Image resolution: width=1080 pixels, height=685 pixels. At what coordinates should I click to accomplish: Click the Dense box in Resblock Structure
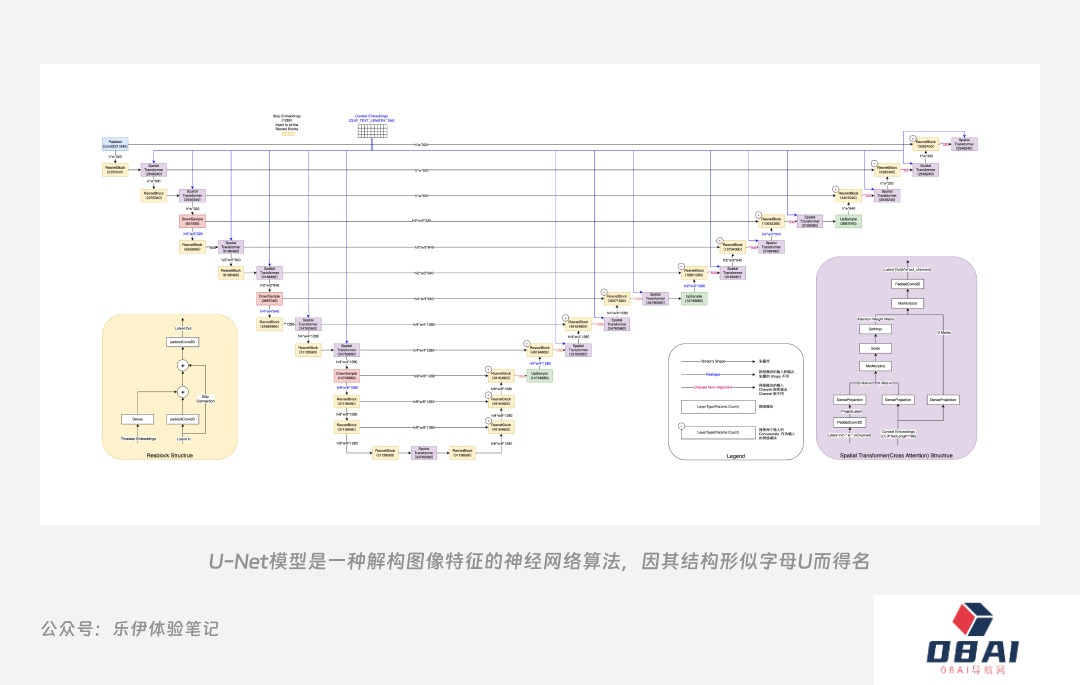[137, 419]
